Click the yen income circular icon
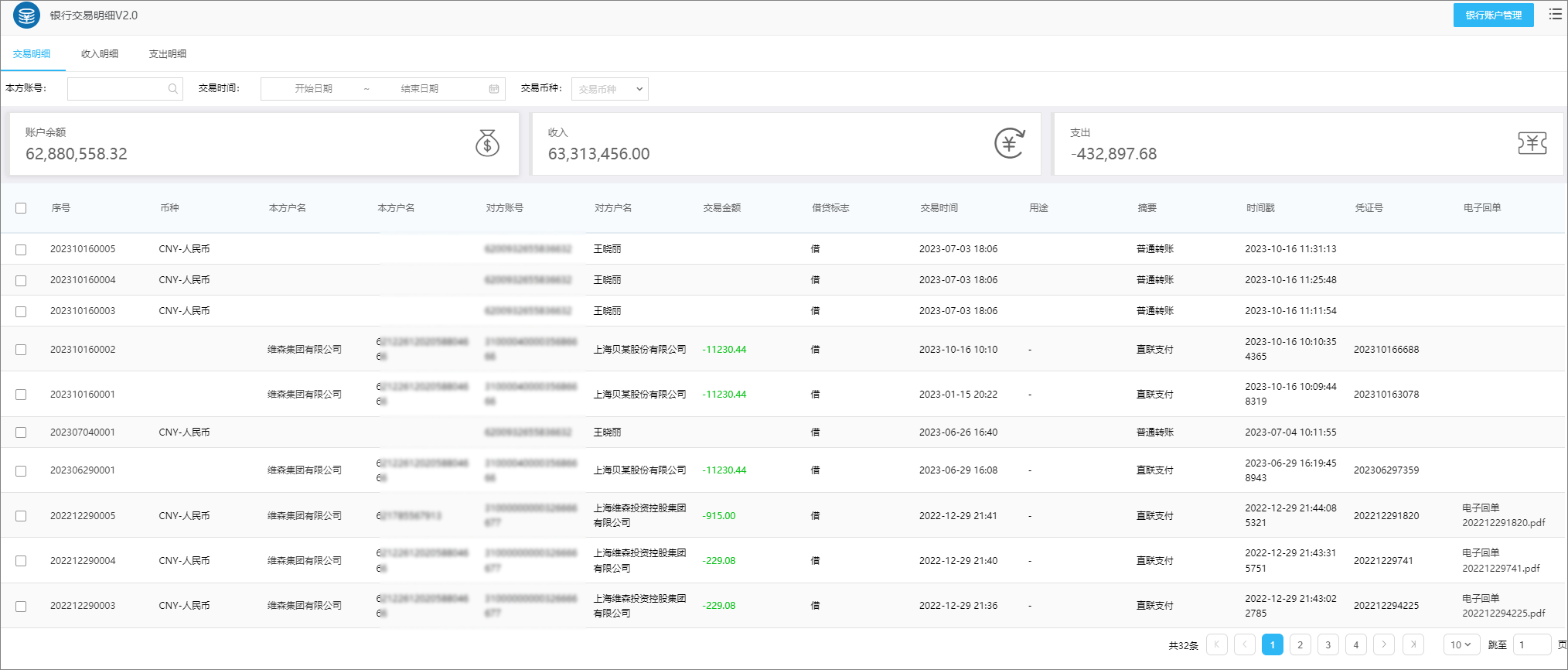Image resolution: width=1568 pixels, height=670 pixels. [x=1009, y=143]
